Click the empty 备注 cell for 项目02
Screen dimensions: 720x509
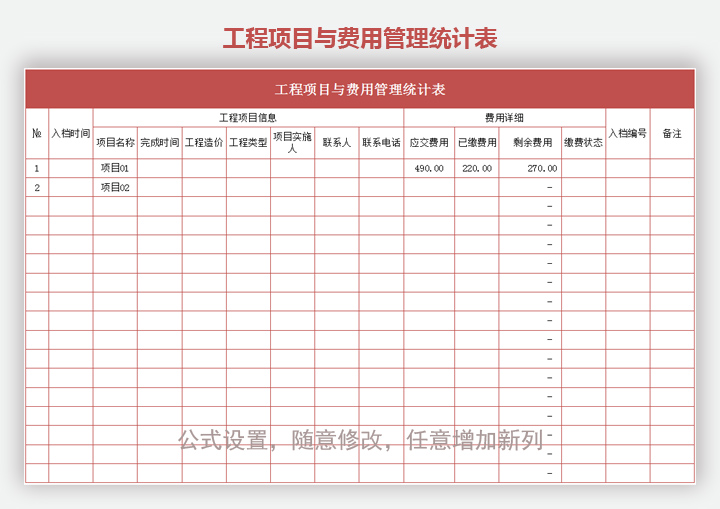coord(672,187)
